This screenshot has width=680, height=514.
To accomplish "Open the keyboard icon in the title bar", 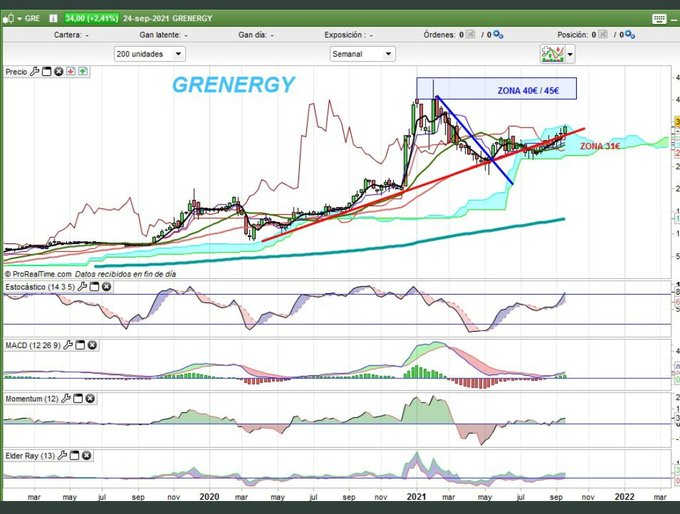I will click(x=659, y=19).
